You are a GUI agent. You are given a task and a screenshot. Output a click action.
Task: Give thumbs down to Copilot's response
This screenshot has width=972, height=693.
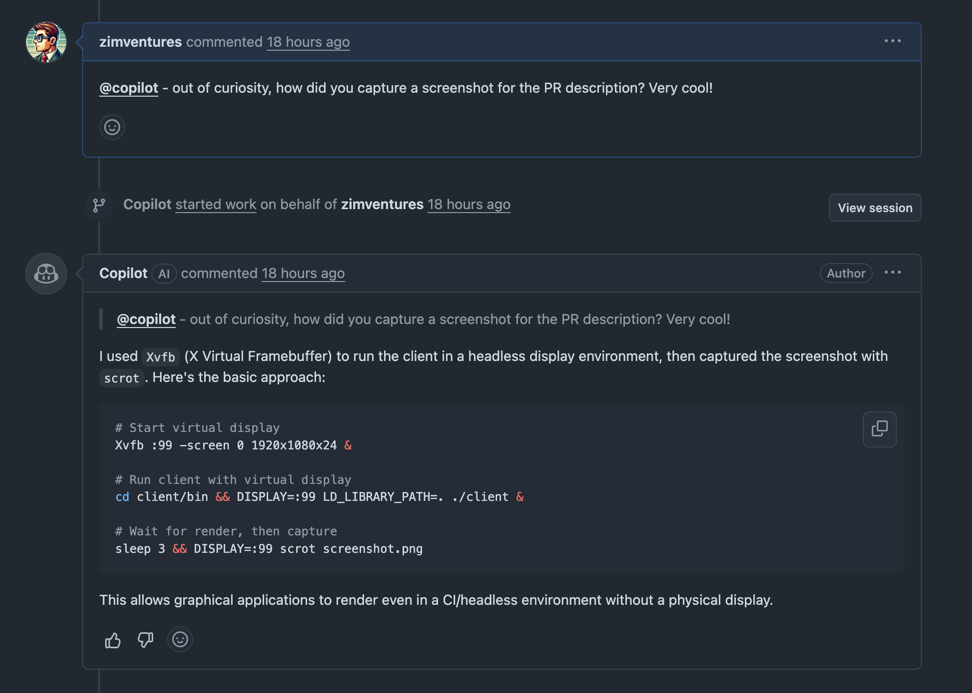point(145,640)
